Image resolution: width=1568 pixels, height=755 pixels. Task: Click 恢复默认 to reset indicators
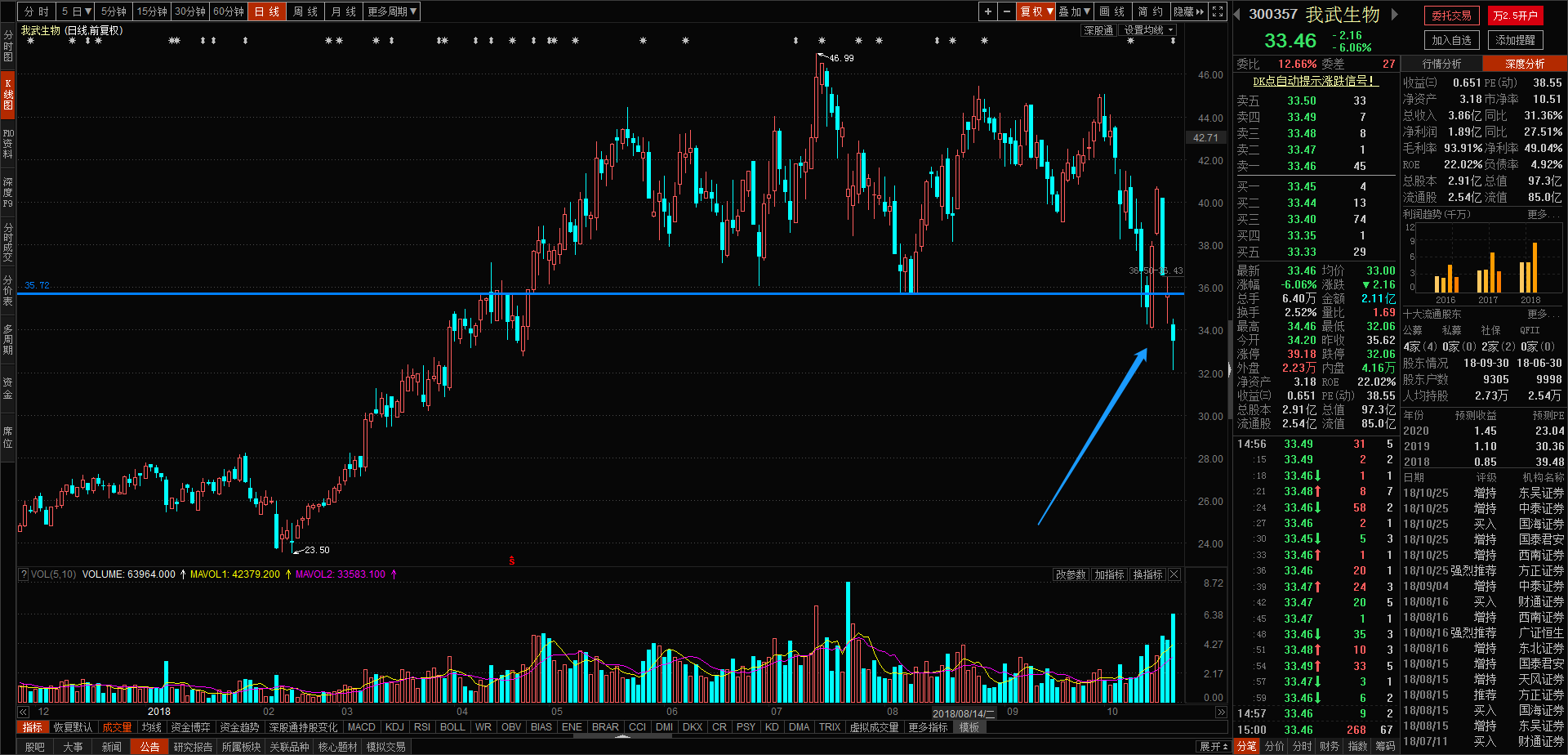coord(73,727)
